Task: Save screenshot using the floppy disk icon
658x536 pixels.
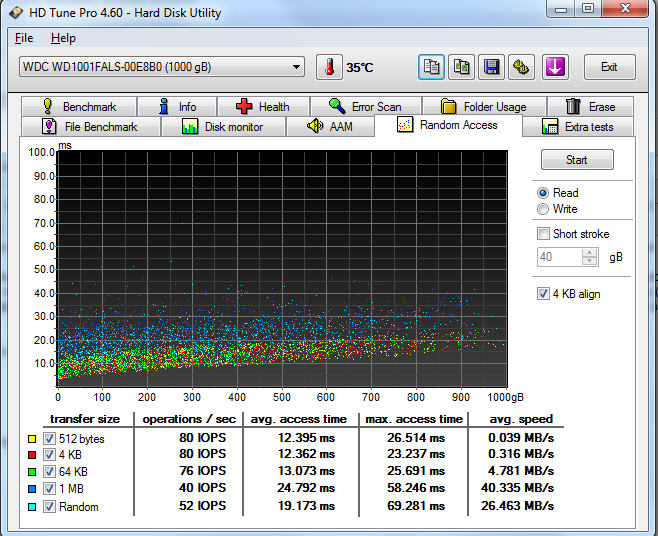Action: (x=491, y=67)
